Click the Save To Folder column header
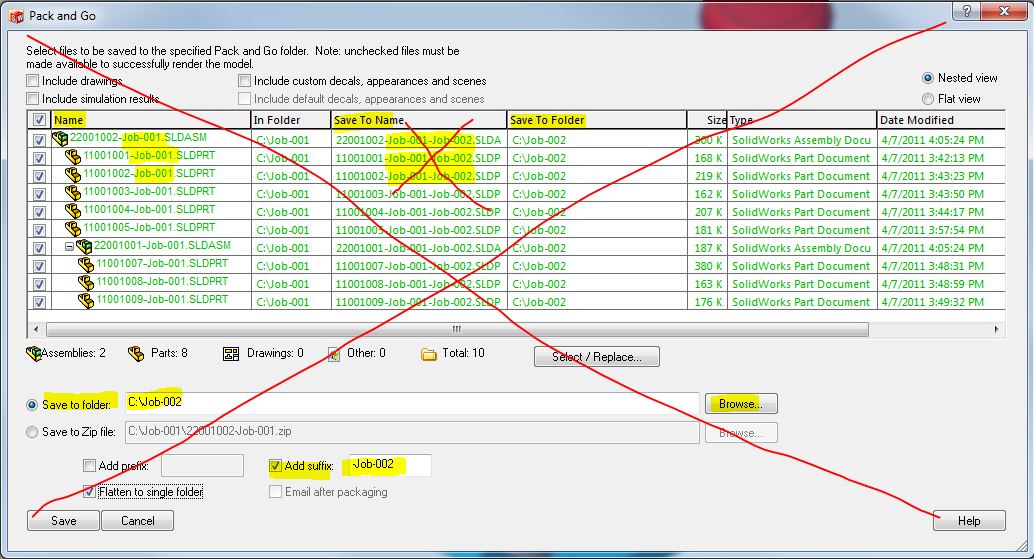1034x559 pixels. click(597, 120)
